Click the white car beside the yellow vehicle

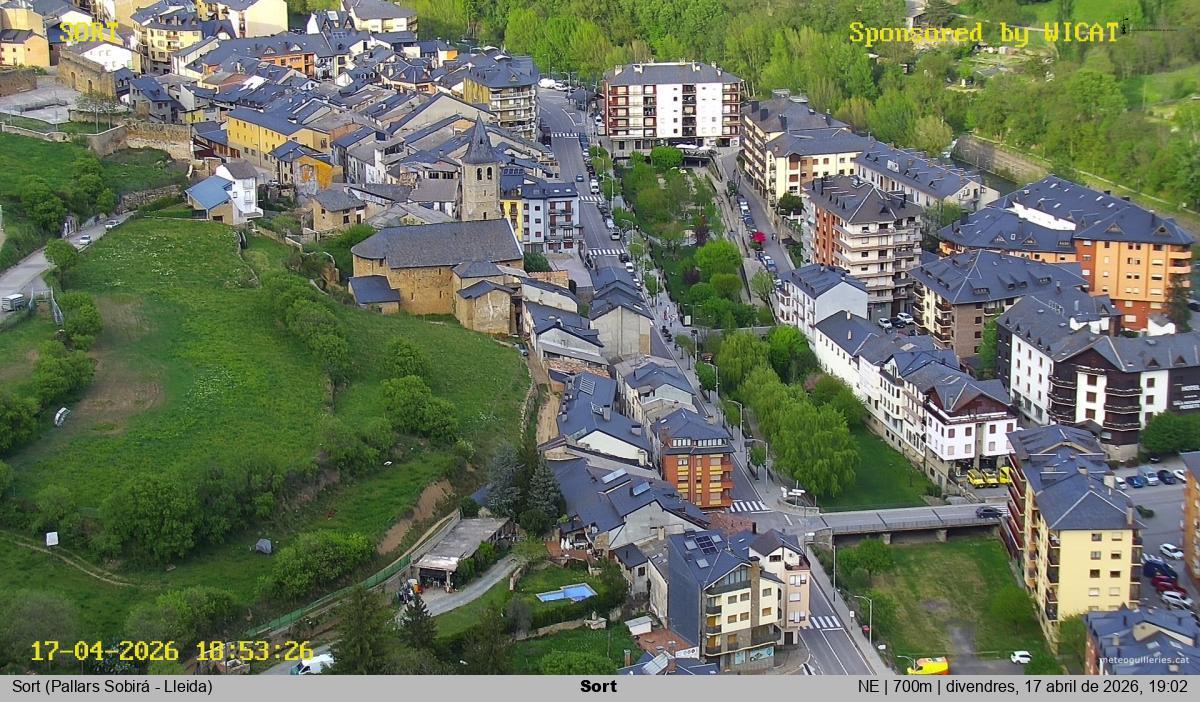pos(1020,657)
